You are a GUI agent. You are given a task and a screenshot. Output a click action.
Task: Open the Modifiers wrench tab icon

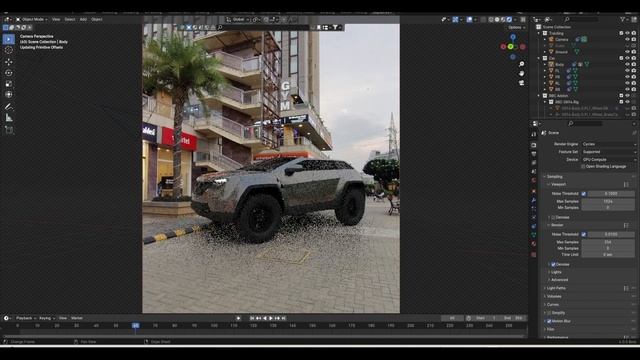click(x=533, y=200)
